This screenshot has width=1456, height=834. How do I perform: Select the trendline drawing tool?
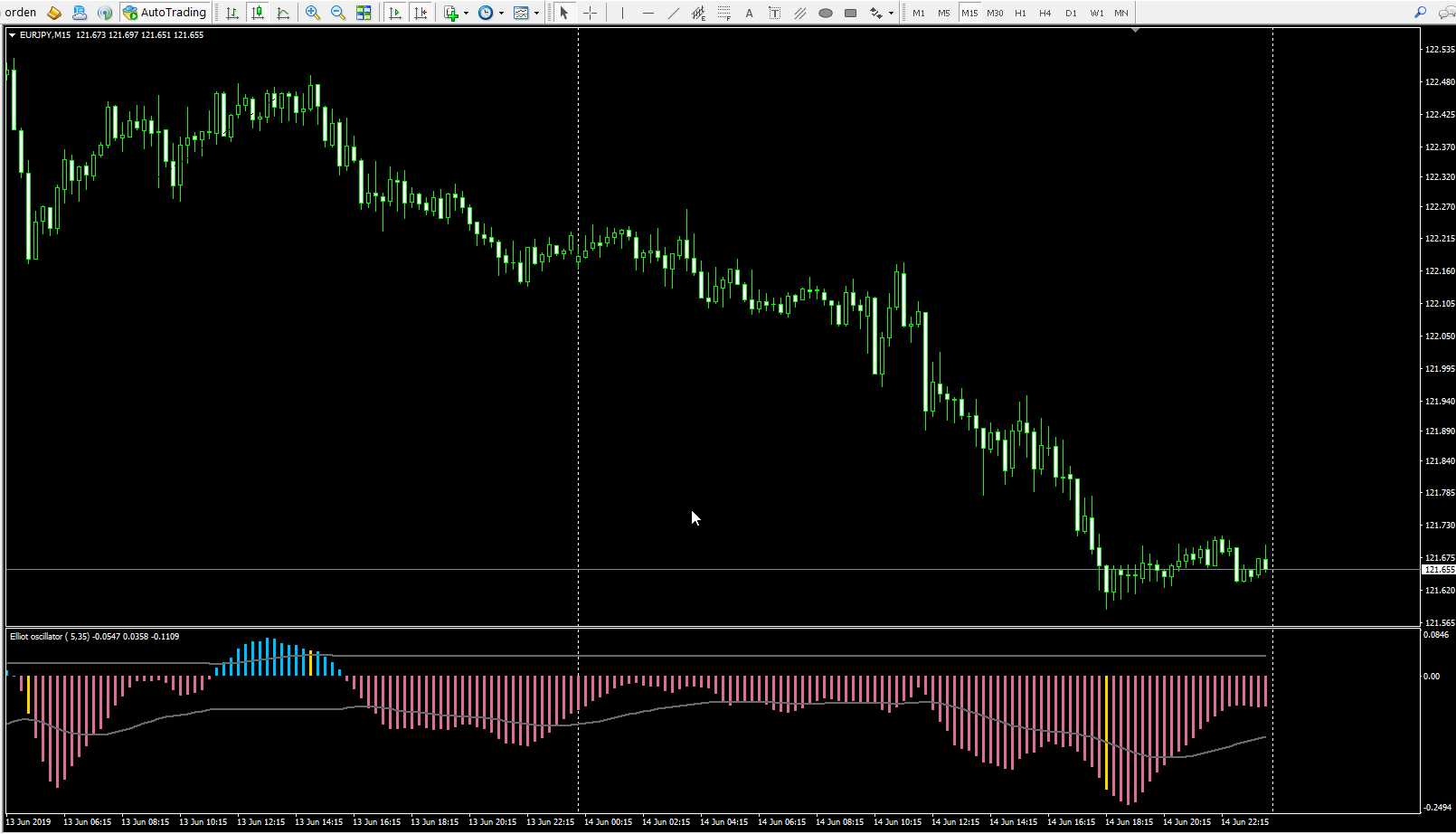(x=673, y=13)
